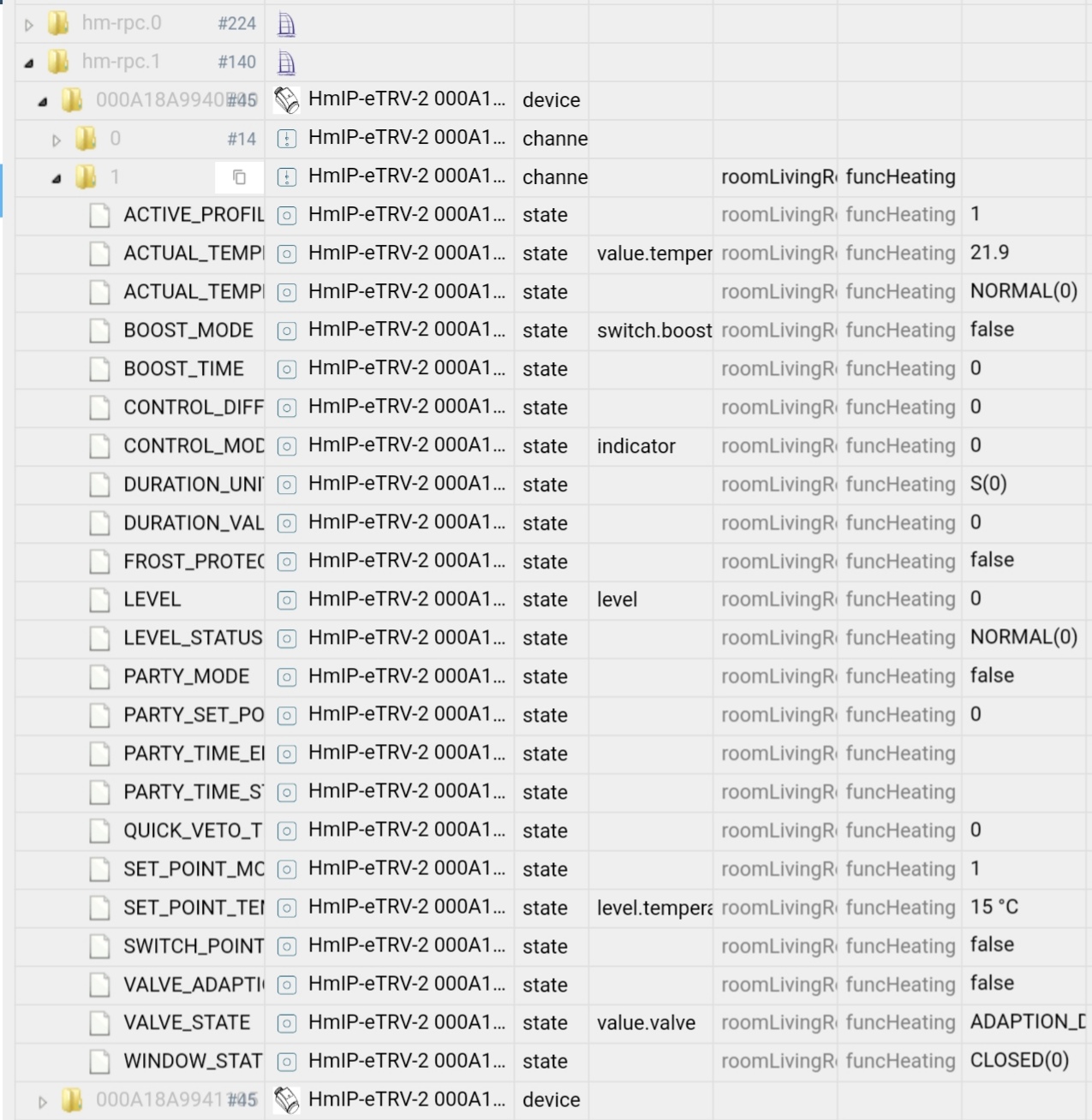The image size is (1092, 1120).
Task: Click the indicator role cell
Action: click(636, 446)
